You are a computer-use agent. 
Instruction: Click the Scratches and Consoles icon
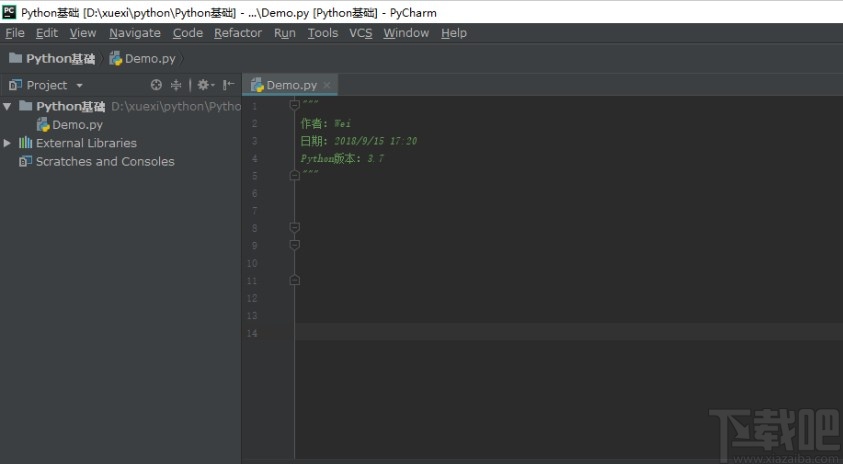(25, 161)
